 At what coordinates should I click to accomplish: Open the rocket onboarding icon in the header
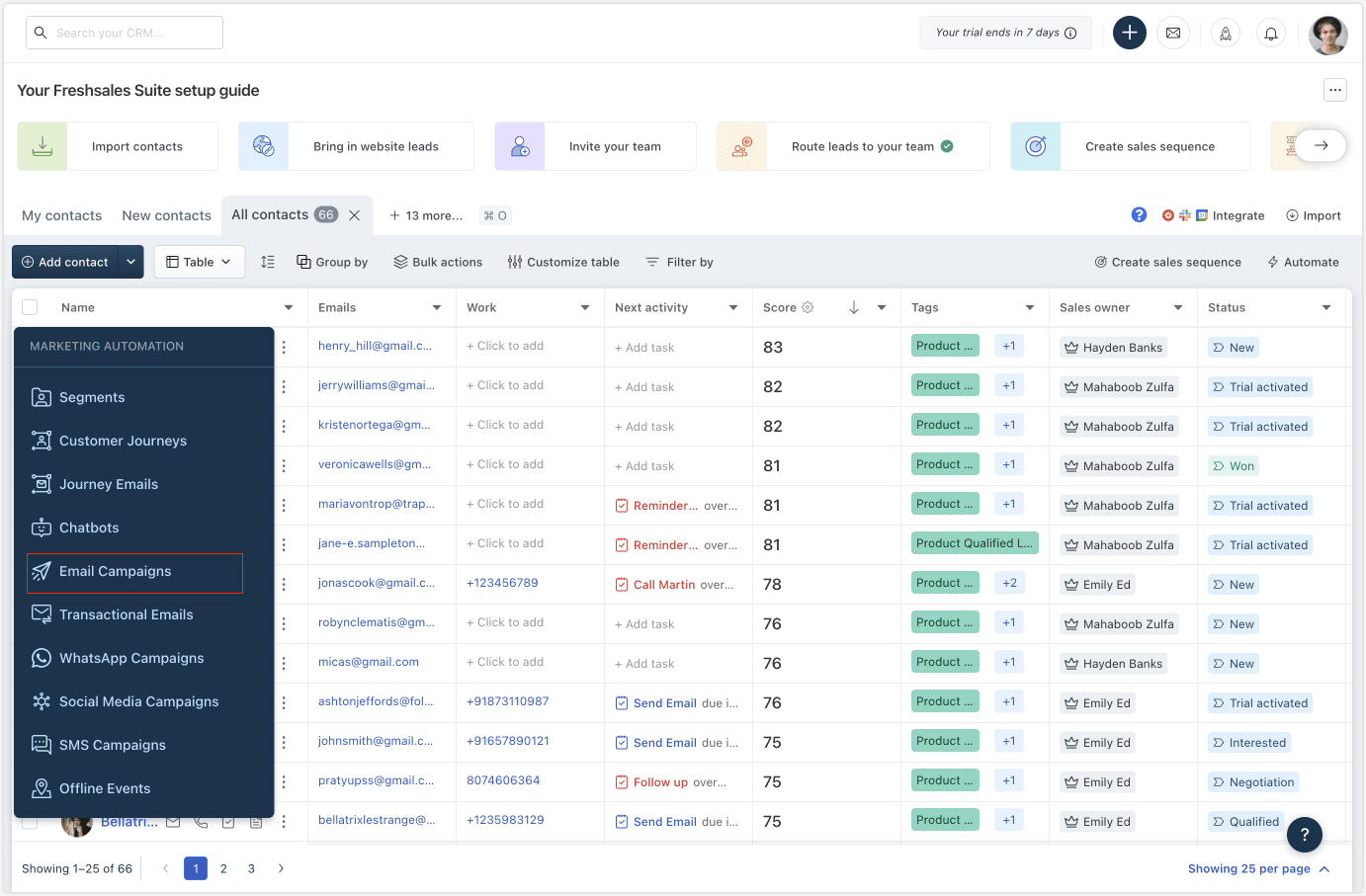click(1226, 33)
